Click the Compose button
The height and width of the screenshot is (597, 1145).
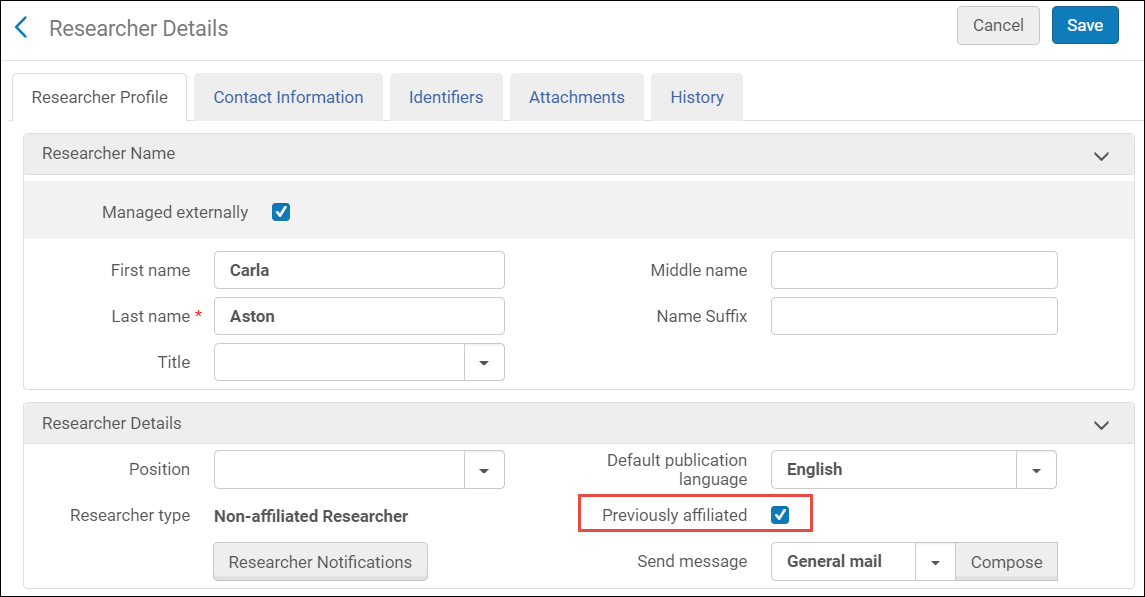[1006, 561]
